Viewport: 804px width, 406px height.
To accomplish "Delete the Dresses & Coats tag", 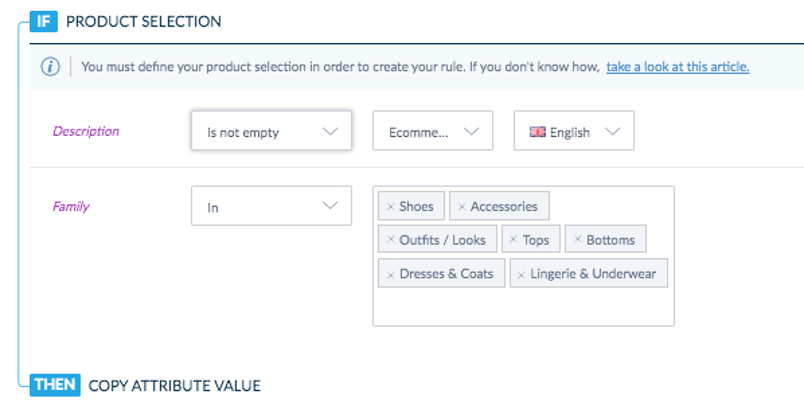I will coord(390,275).
